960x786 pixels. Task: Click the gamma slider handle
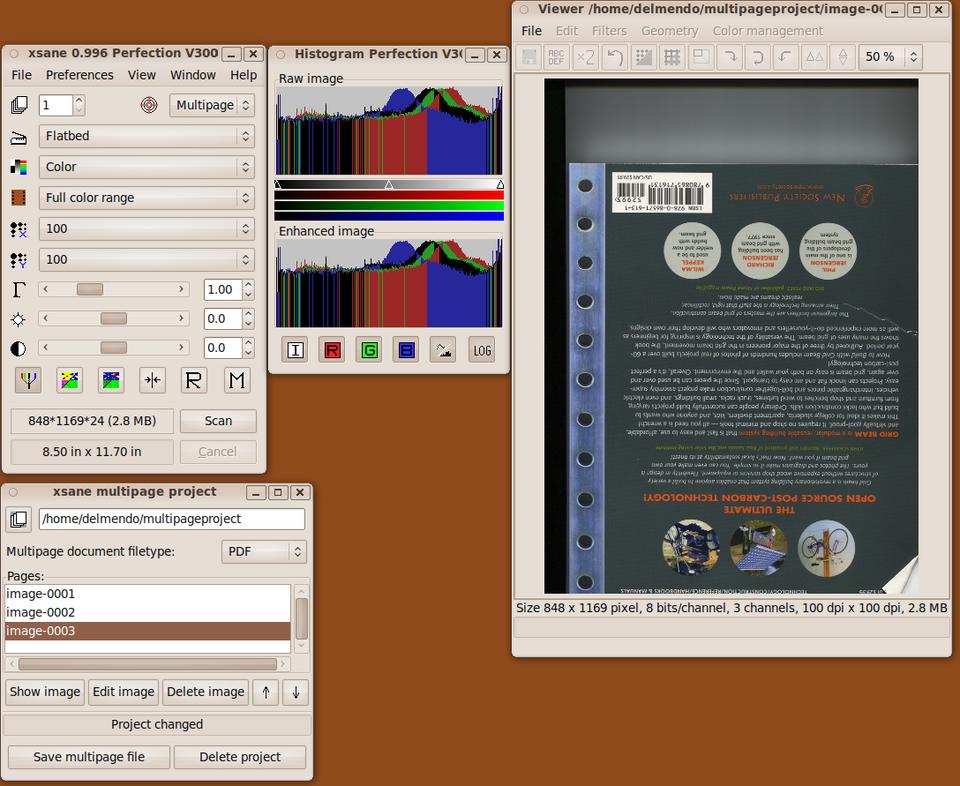[90, 289]
